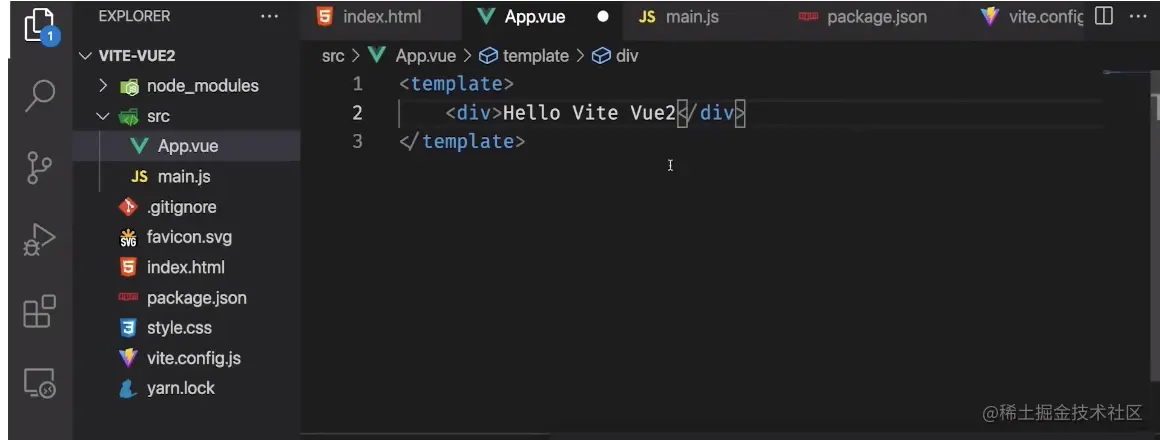Switch to the main.js tab
Screen dimensions: 1160x440
coord(691,17)
